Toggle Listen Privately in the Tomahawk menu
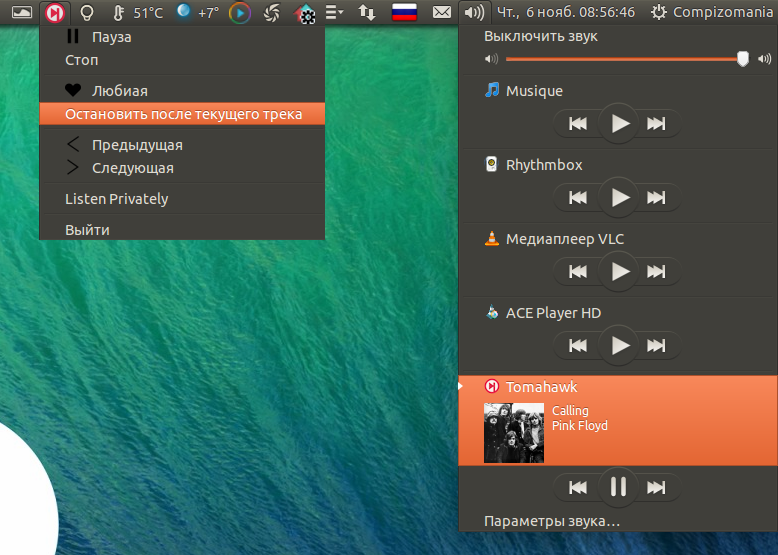The width and height of the screenshot is (778, 555). pos(182,199)
